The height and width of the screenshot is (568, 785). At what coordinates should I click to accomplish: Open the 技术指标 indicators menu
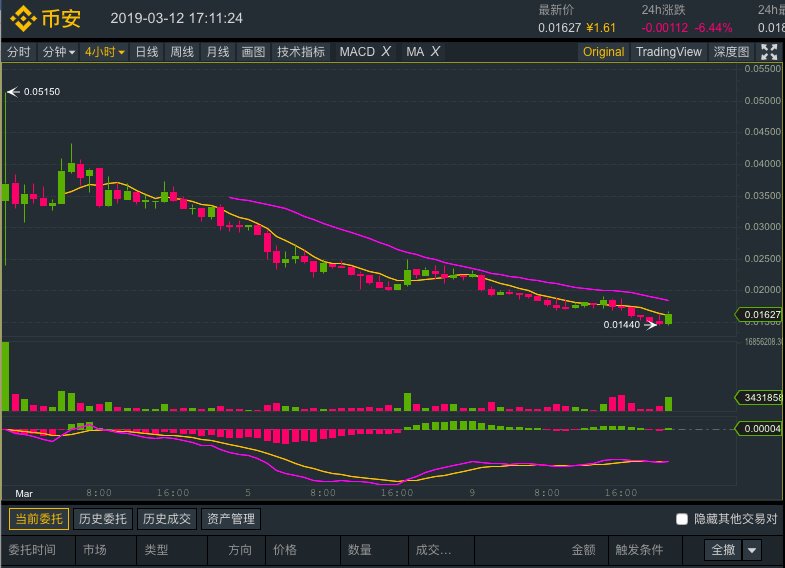[301, 52]
